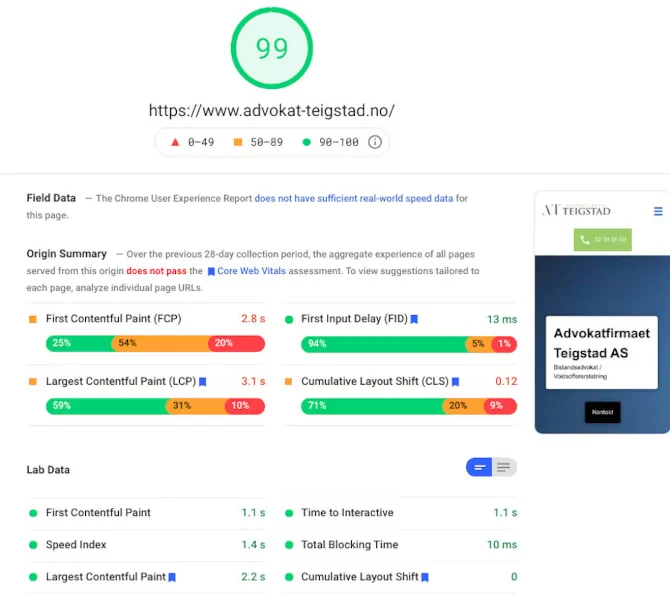Switch Lab Data to expanded view
The image size is (670, 595).
pos(504,468)
